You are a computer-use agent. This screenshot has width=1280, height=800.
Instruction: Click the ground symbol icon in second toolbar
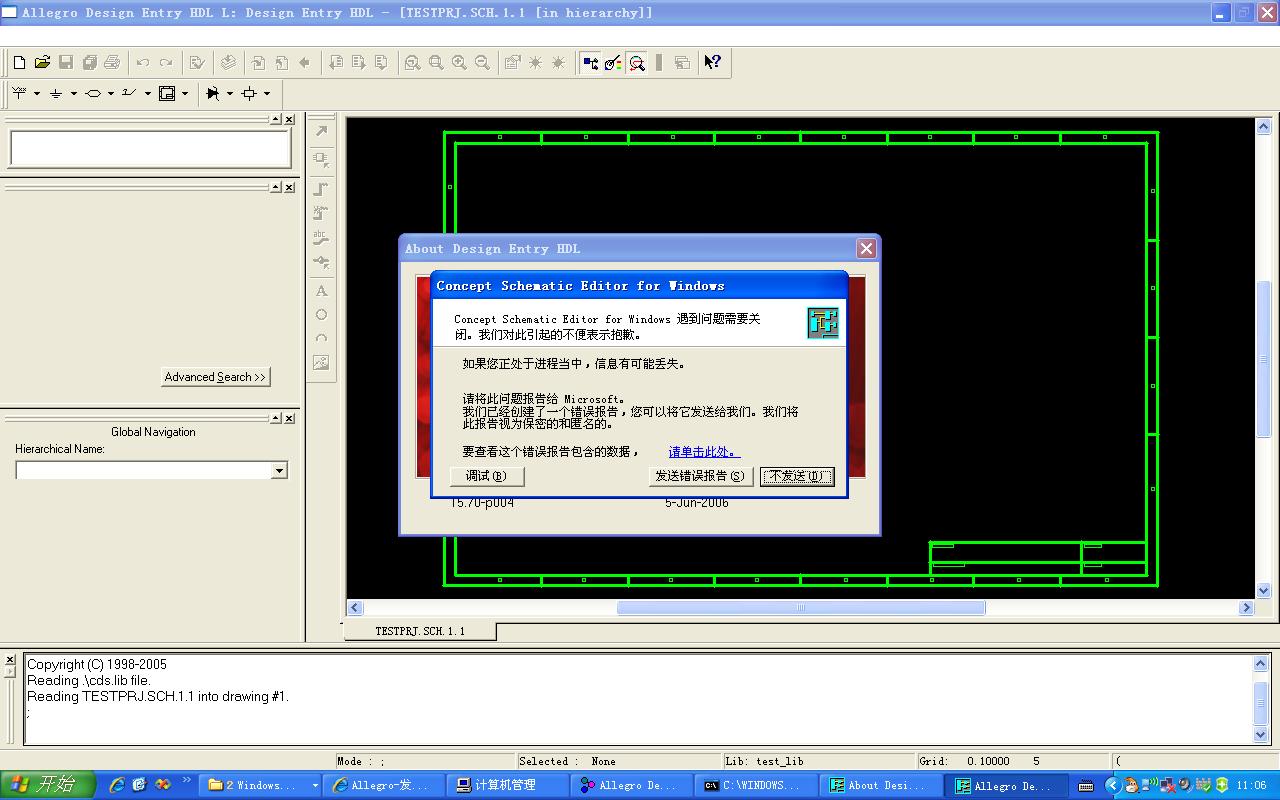coord(56,93)
